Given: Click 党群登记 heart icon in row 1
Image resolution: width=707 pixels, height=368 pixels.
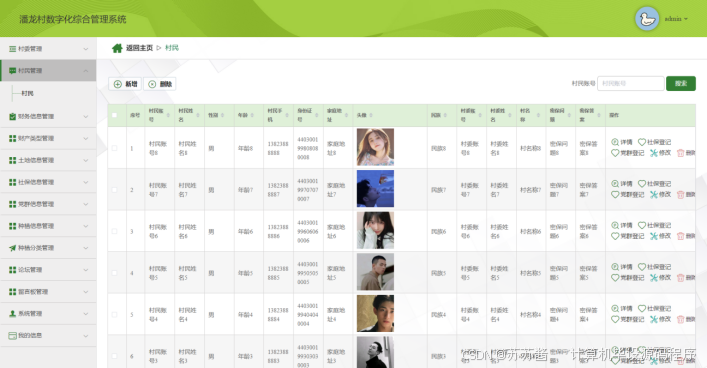Looking at the screenshot, I should click(615, 153).
